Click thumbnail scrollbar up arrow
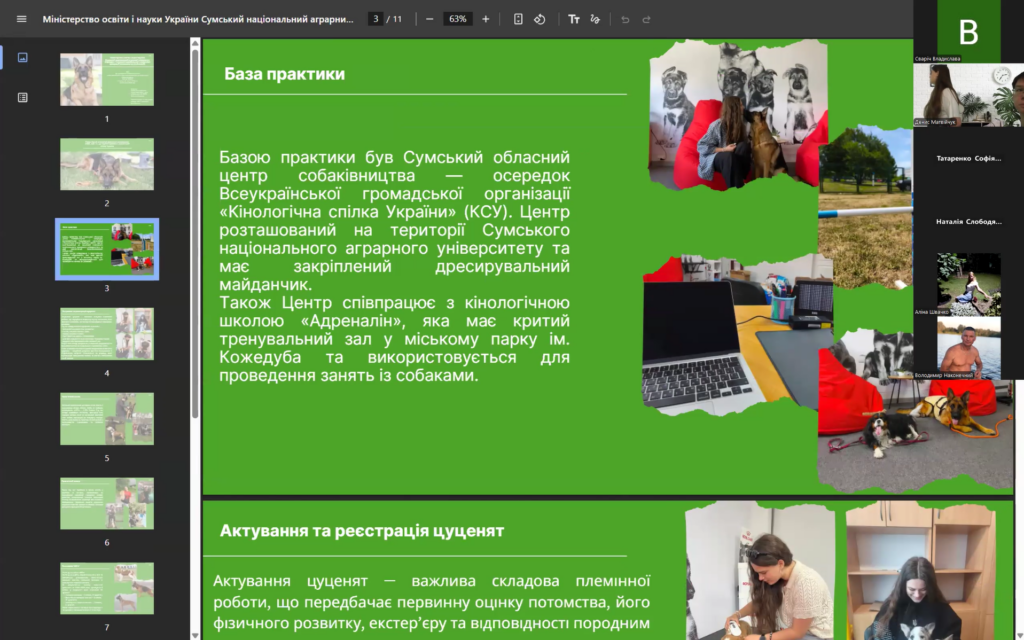The height and width of the screenshot is (640, 1024). [x=195, y=43]
